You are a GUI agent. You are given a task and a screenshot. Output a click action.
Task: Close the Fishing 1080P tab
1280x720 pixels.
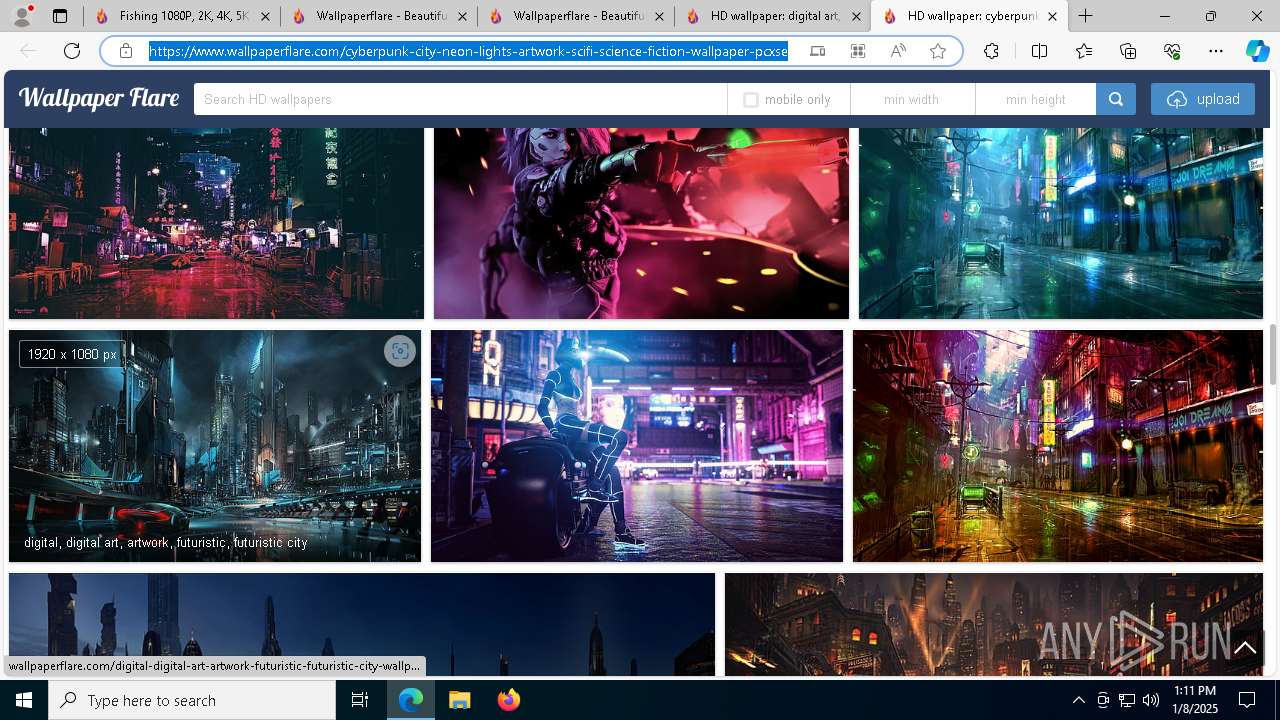(x=264, y=16)
